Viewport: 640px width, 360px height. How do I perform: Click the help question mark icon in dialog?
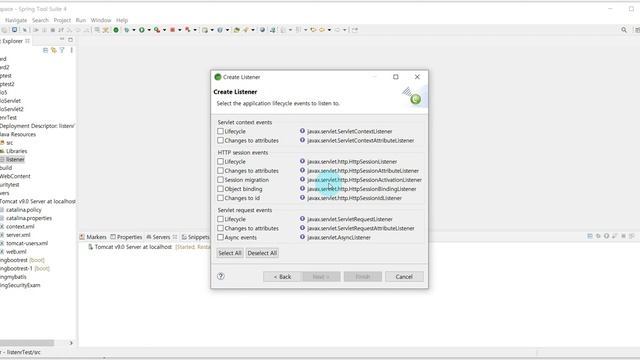(221, 276)
